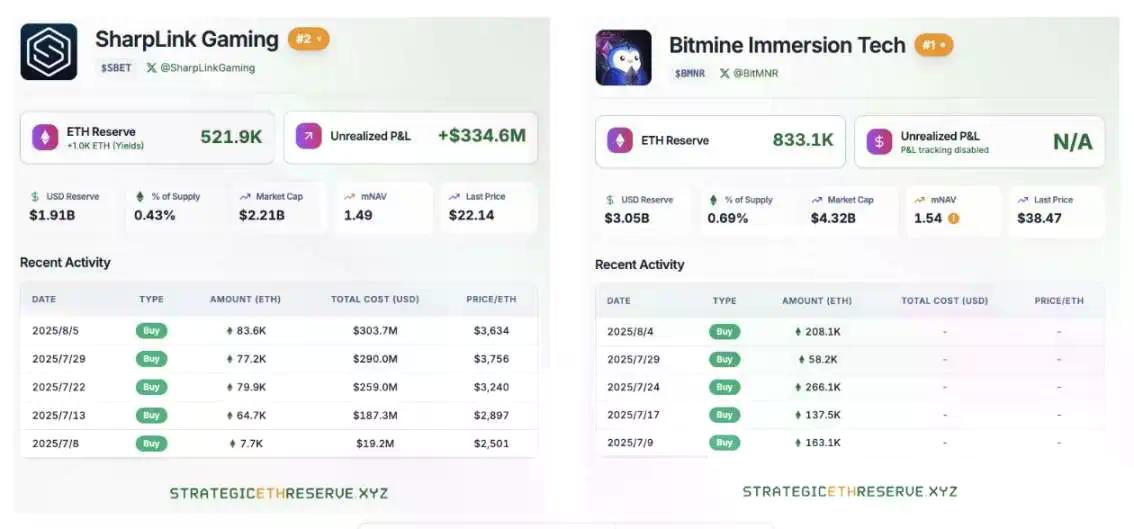Click SharpLink's % of Supply ETH icon

pos(139,196)
